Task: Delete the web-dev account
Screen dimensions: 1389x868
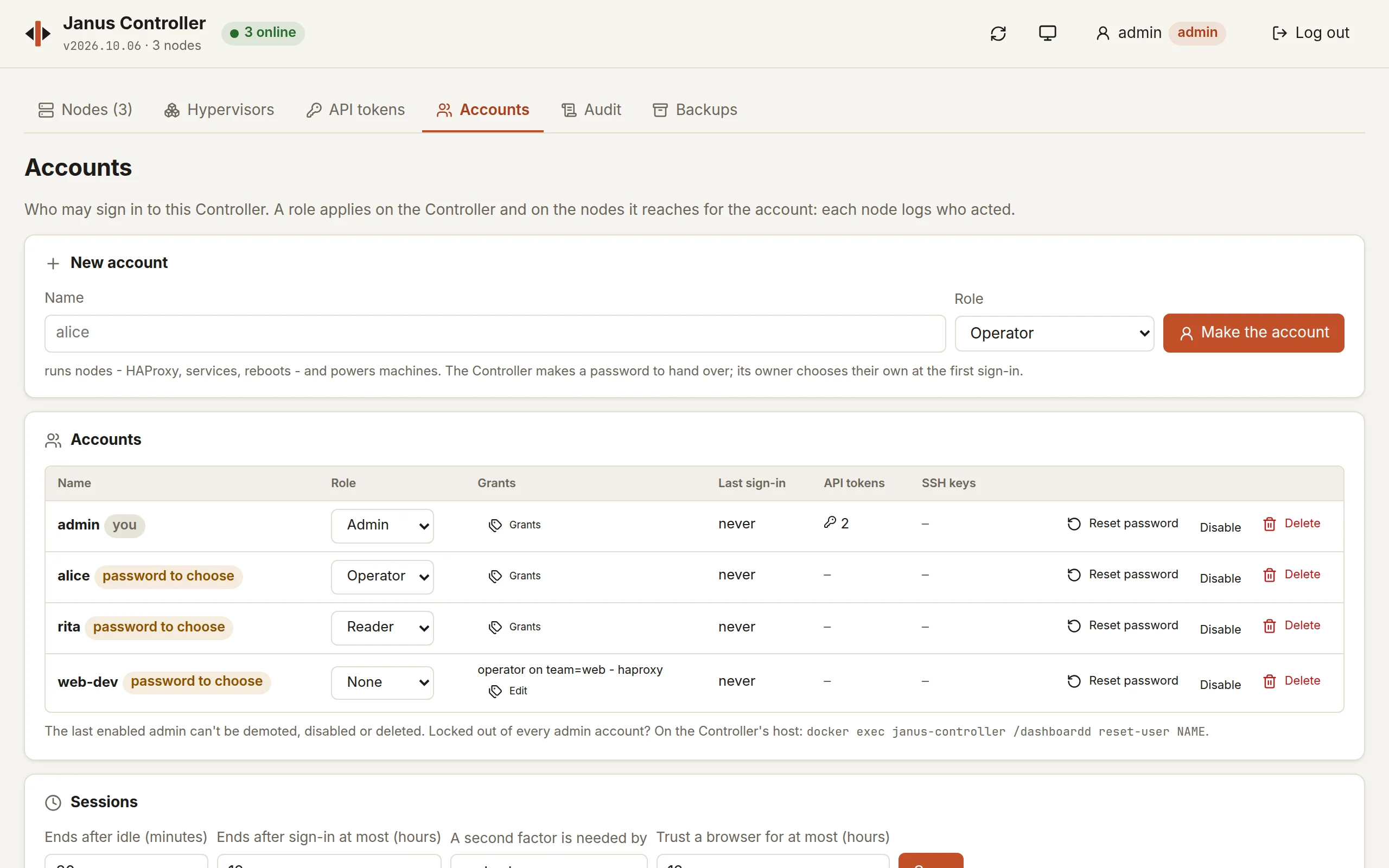Action: coord(1291,681)
